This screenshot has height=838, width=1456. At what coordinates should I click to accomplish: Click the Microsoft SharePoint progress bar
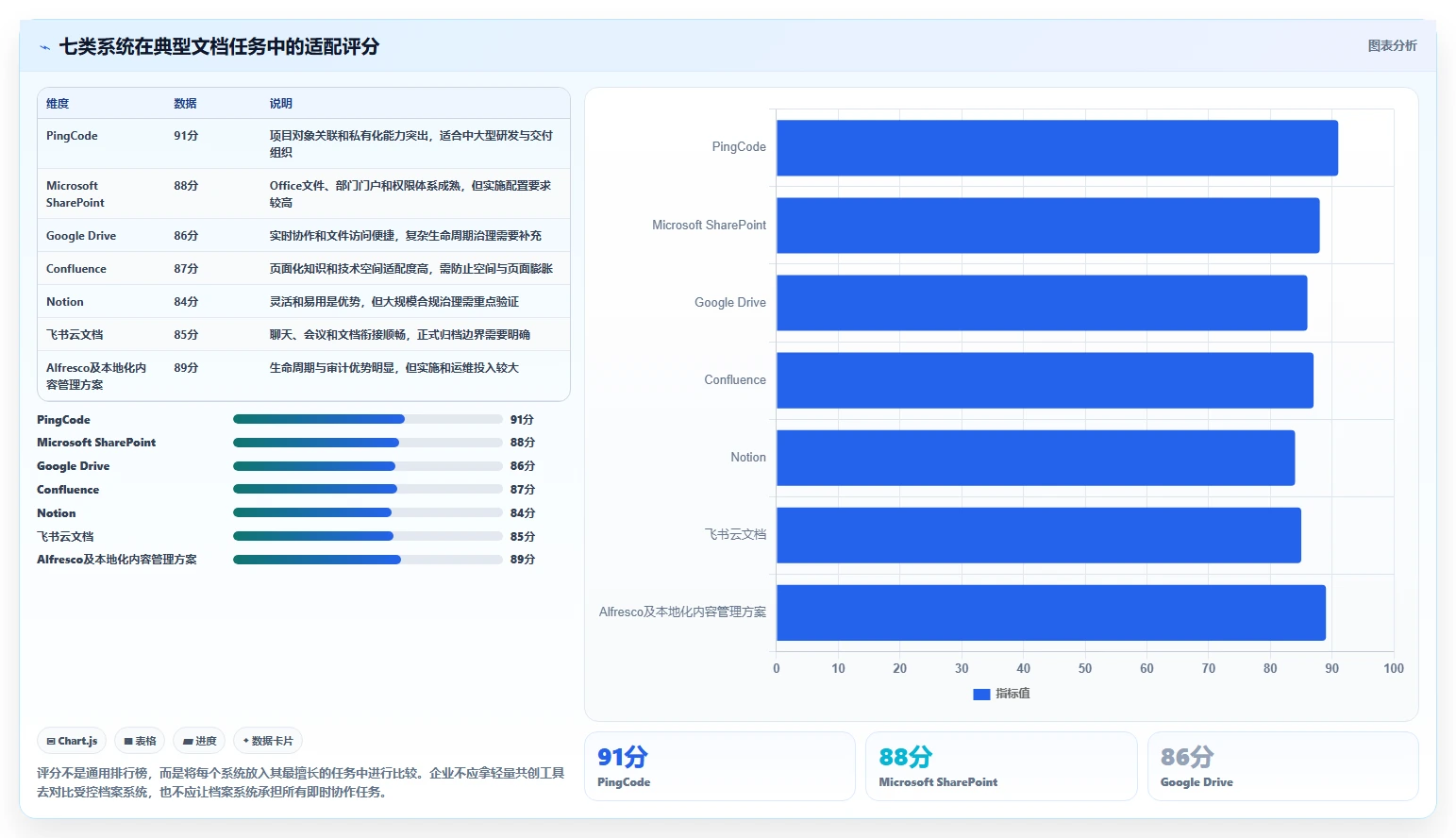(x=368, y=443)
